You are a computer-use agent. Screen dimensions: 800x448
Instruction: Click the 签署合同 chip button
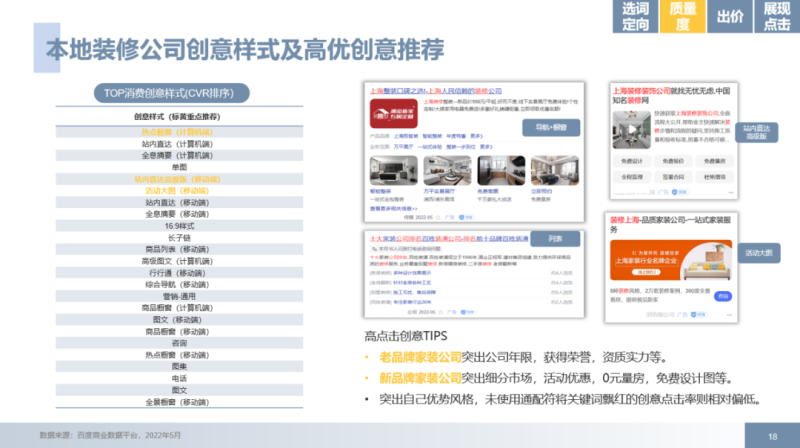tap(673, 177)
